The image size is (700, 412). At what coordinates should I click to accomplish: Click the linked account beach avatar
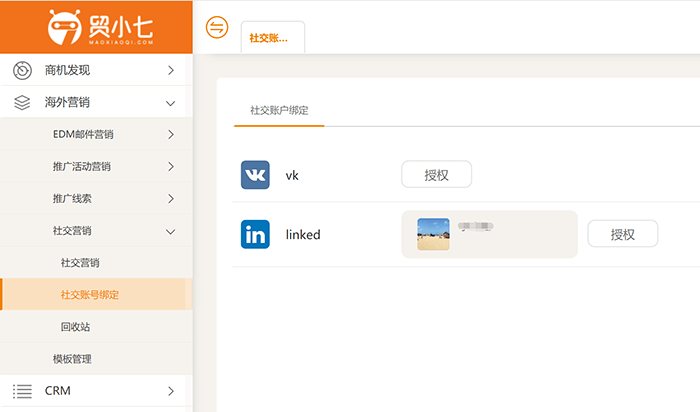pyautogui.click(x=433, y=234)
